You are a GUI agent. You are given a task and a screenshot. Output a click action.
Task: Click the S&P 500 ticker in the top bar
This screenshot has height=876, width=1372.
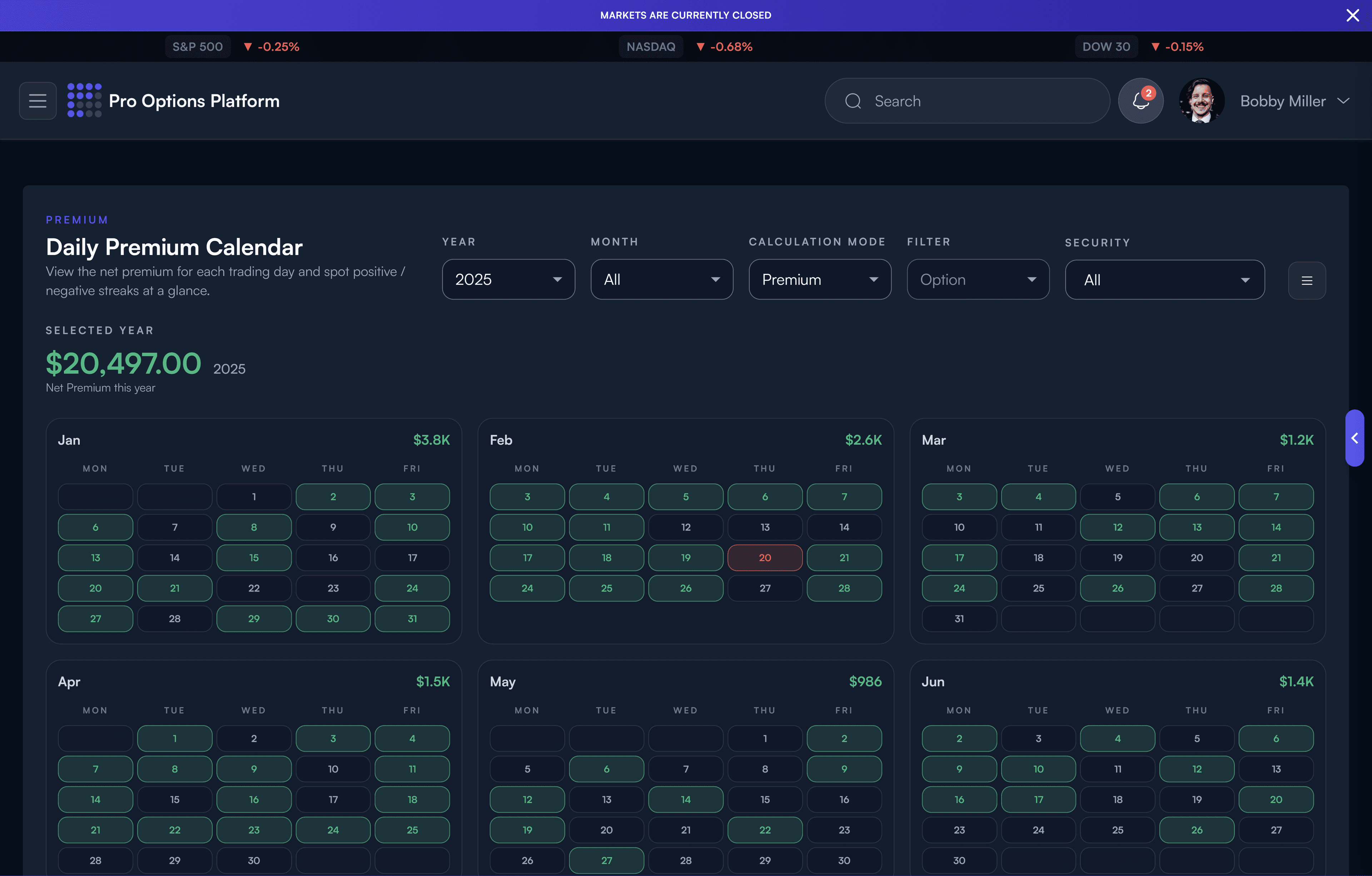197,46
